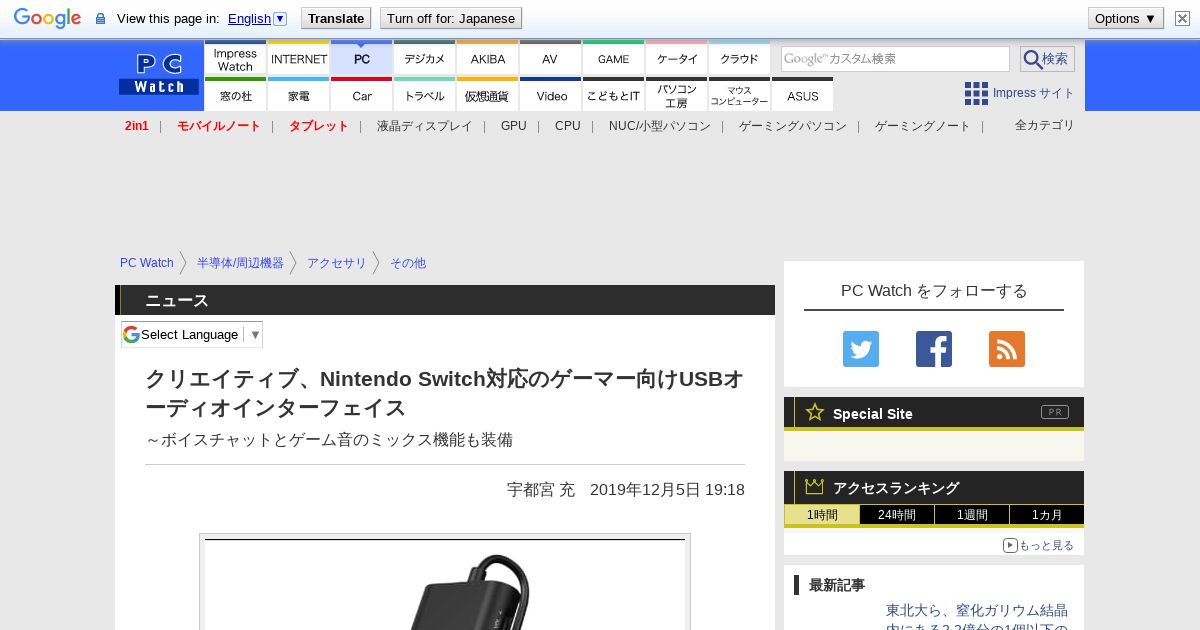This screenshot has height=630, width=1200.
Task: Go to ゲーミングノート category
Action: click(922, 126)
